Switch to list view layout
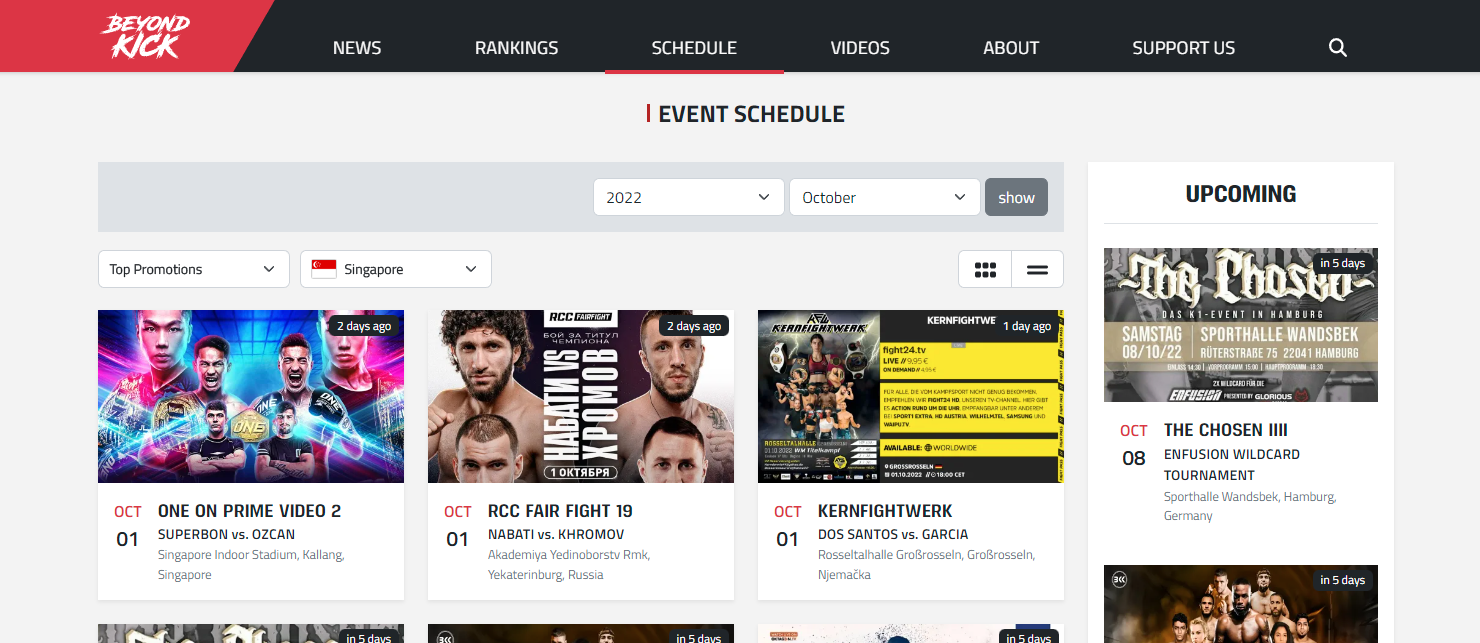The image size is (1480, 643). (x=1037, y=269)
